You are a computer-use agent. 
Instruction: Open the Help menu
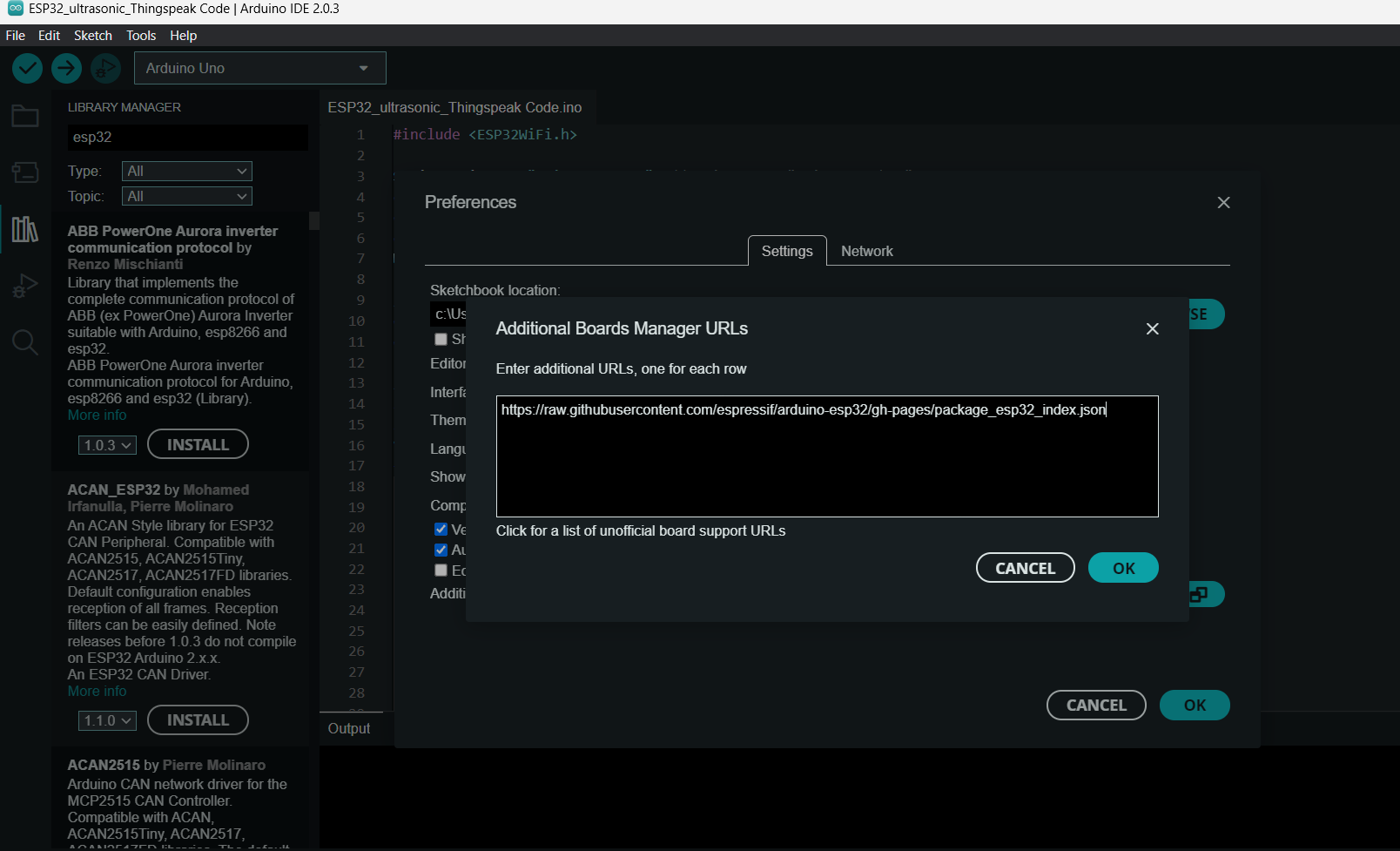[x=183, y=35]
